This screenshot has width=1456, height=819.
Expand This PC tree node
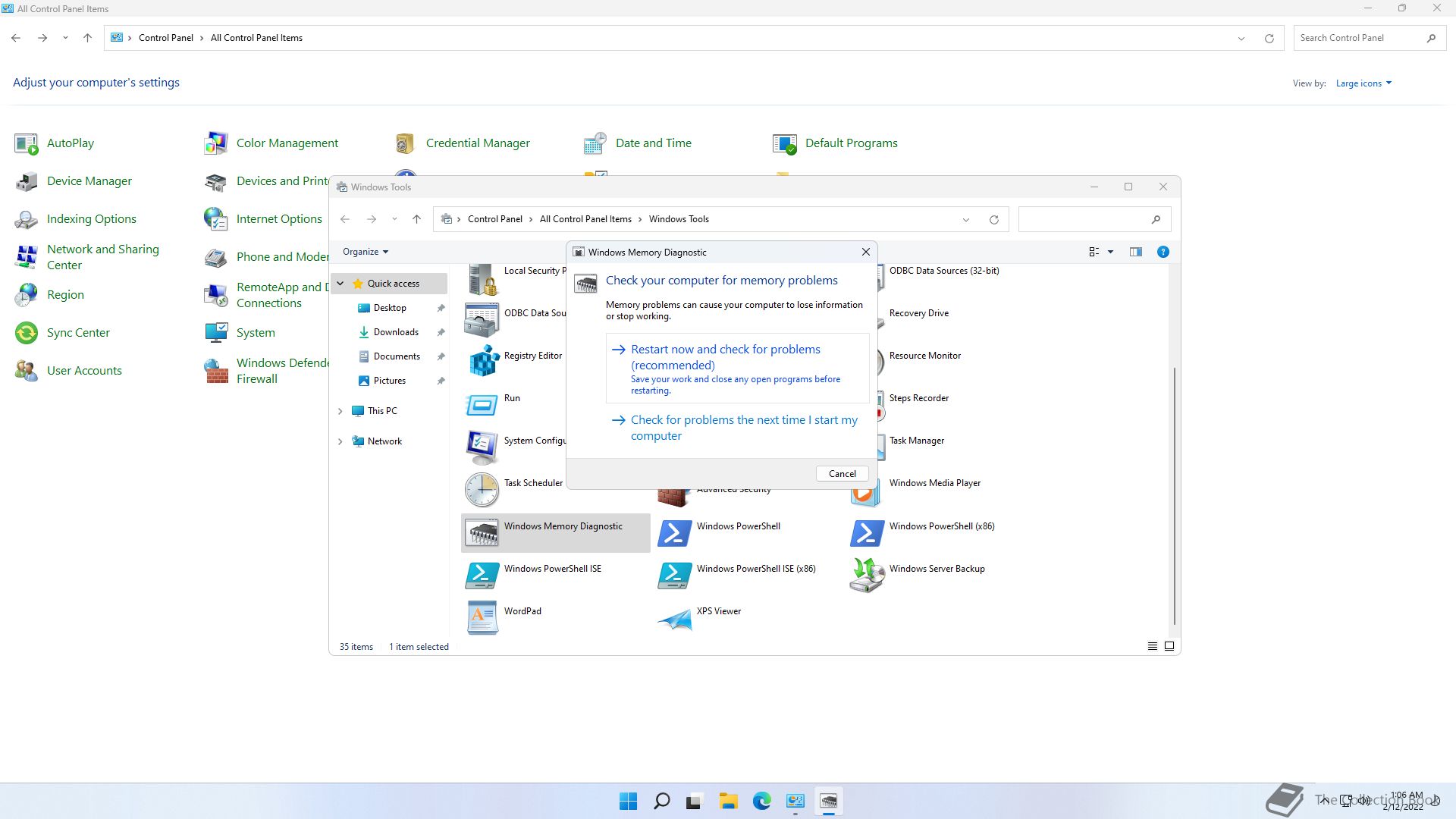coord(340,411)
